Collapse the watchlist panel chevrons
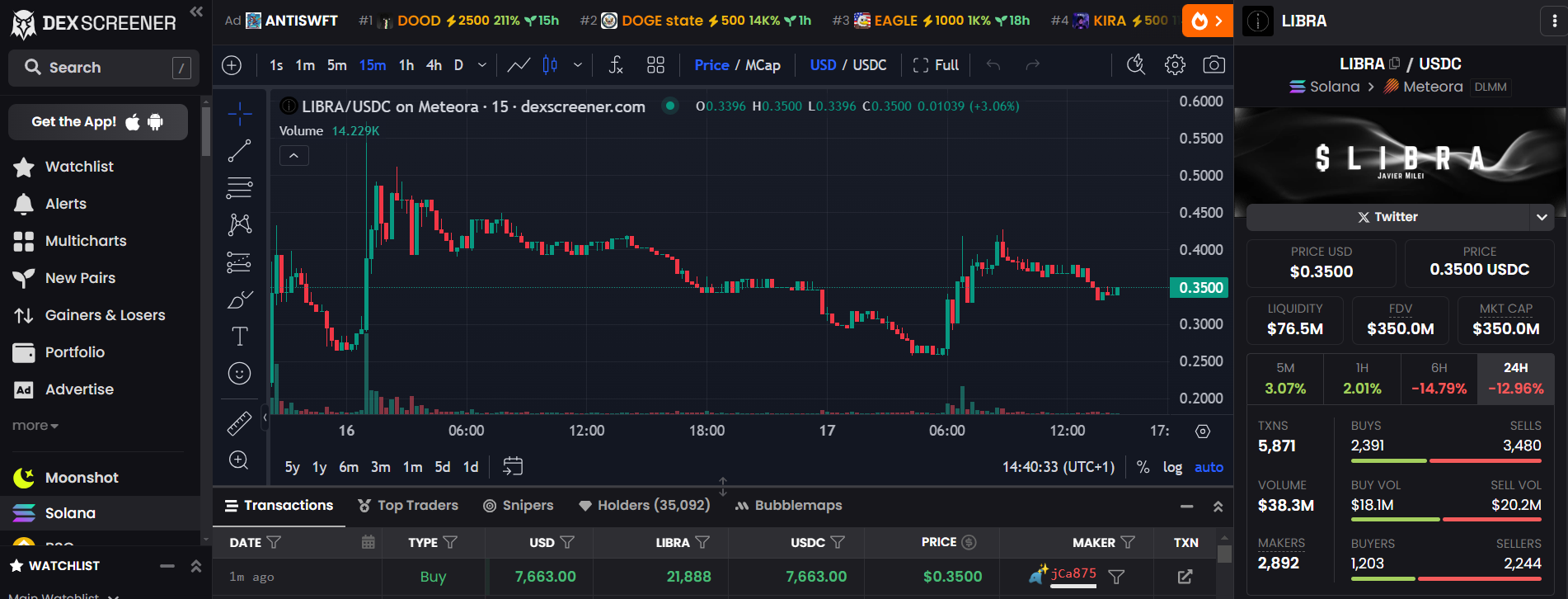This screenshot has height=599, width=1568. [x=196, y=566]
